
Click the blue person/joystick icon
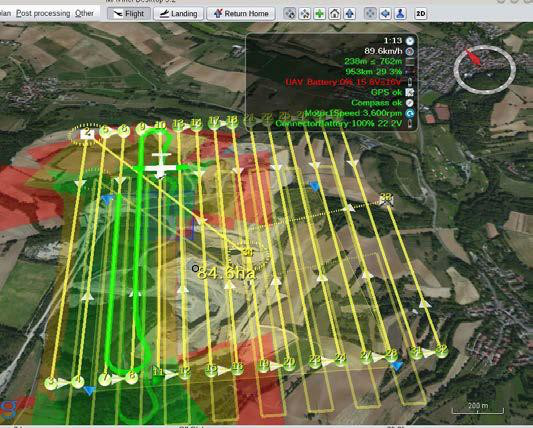pyautogui.click(x=400, y=14)
